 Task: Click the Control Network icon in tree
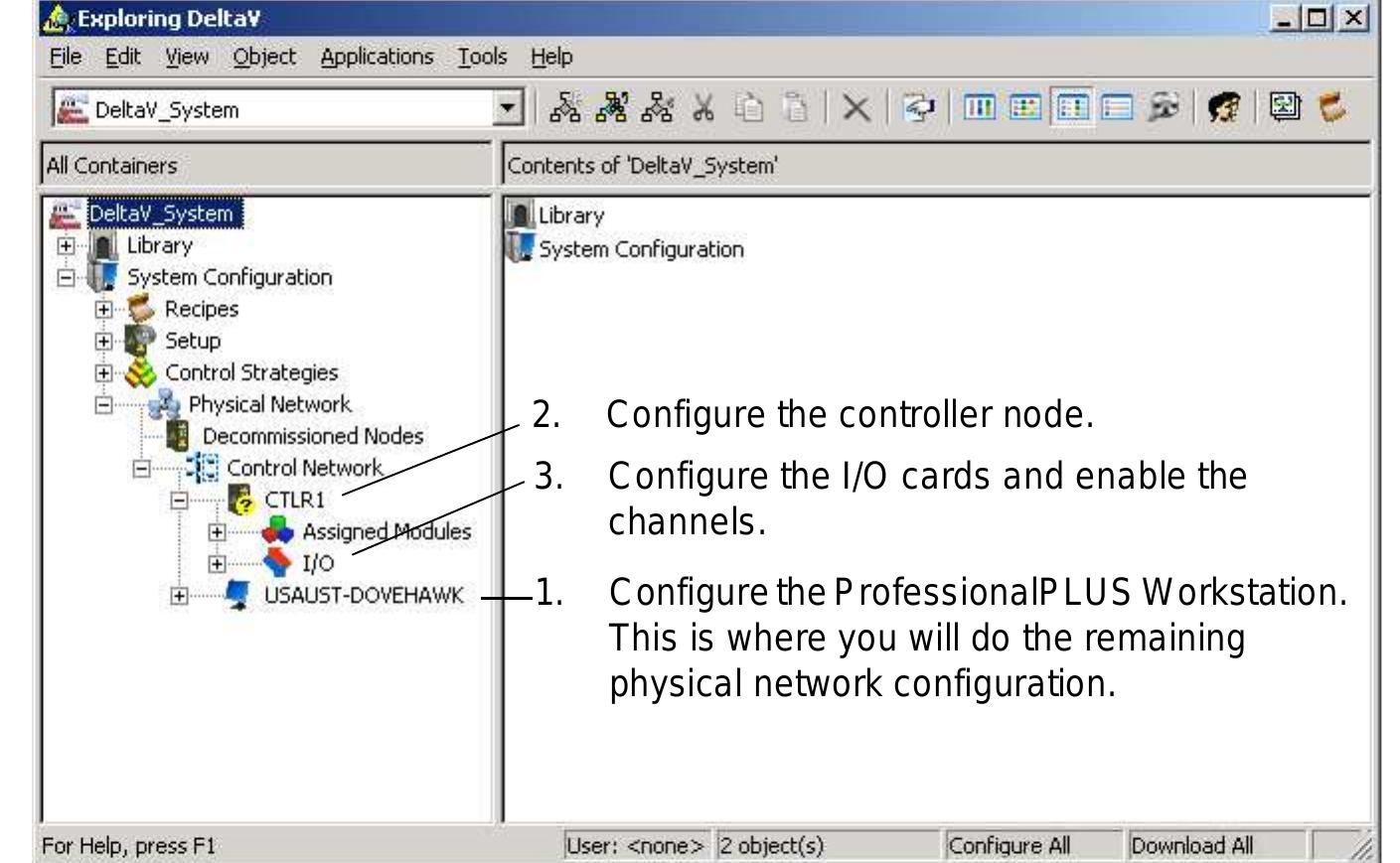pyautogui.click(x=203, y=468)
